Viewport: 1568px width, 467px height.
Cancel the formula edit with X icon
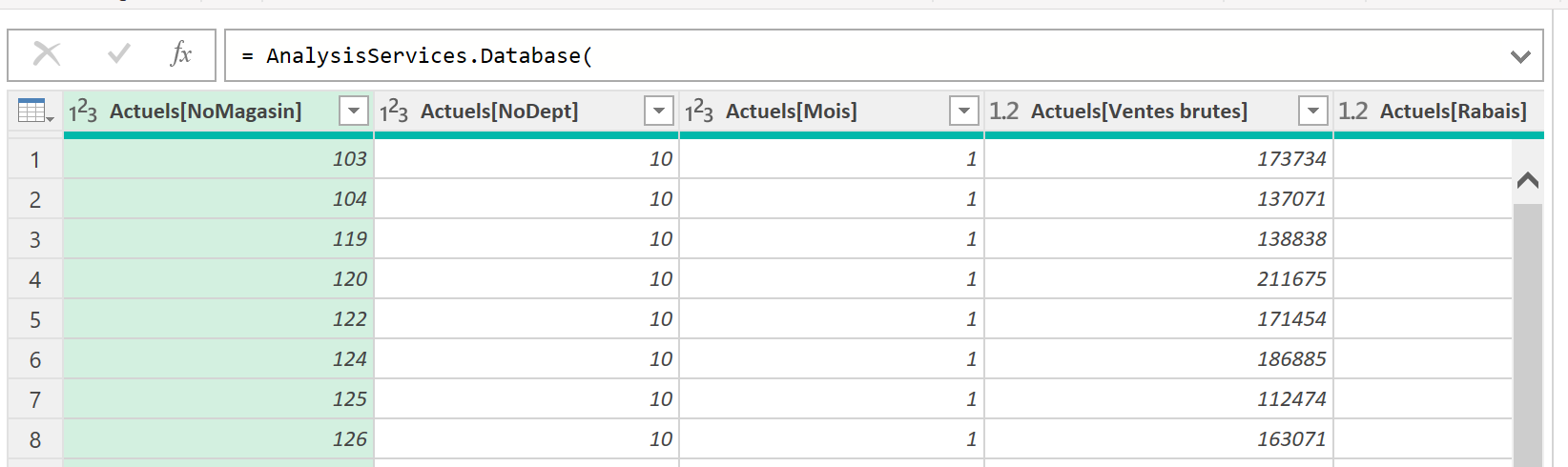click(x=47, y=54)
